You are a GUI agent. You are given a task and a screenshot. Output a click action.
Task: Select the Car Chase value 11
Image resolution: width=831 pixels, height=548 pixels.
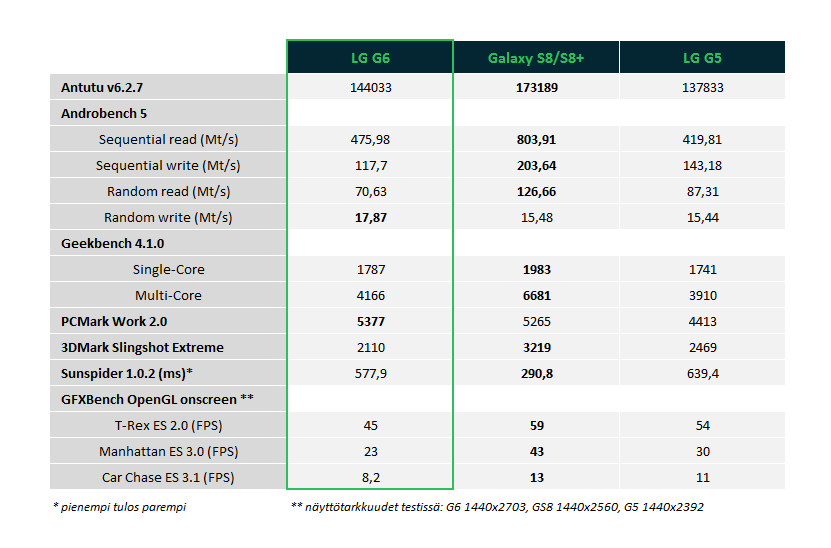pyautogui.click(x=702, y=477)
